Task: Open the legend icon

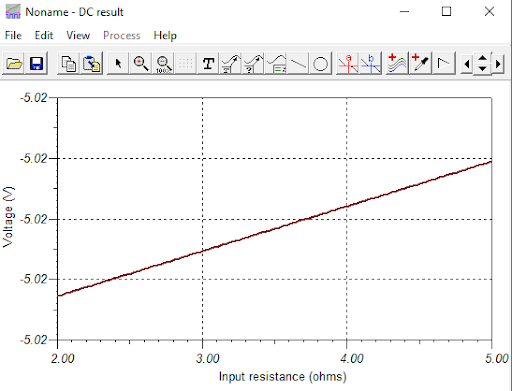Action: coord(276,63)
